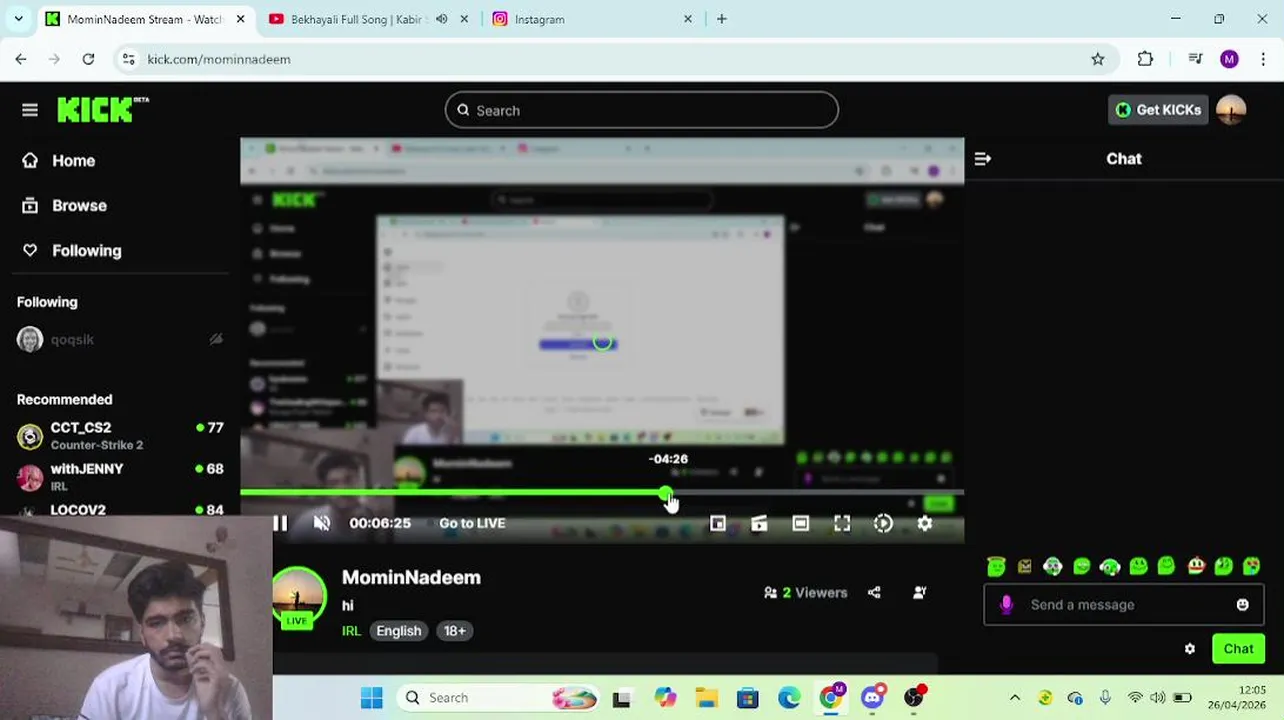Open recommended channel LOCOV2

click(120, 510)
